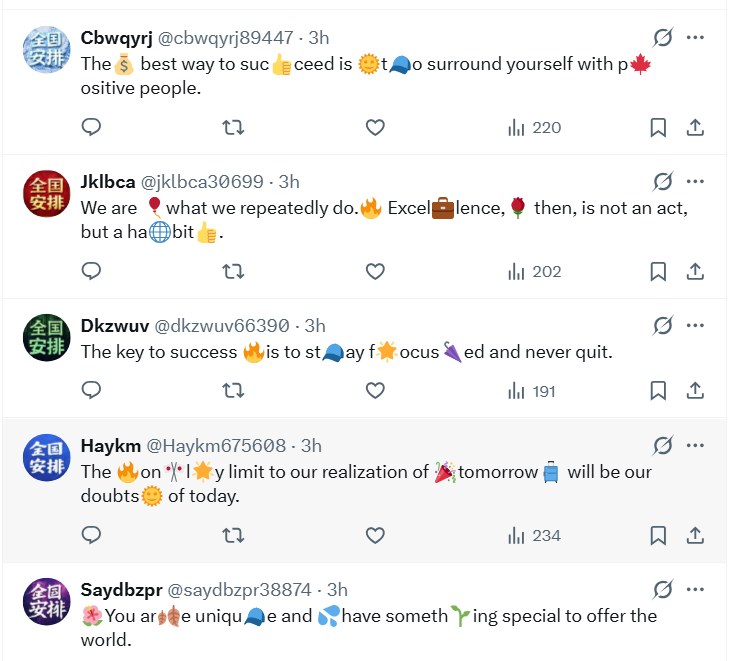This screenshot has width=738, height=661.
Task: Open more options for Dkzwuv's post
Action: 695,325
